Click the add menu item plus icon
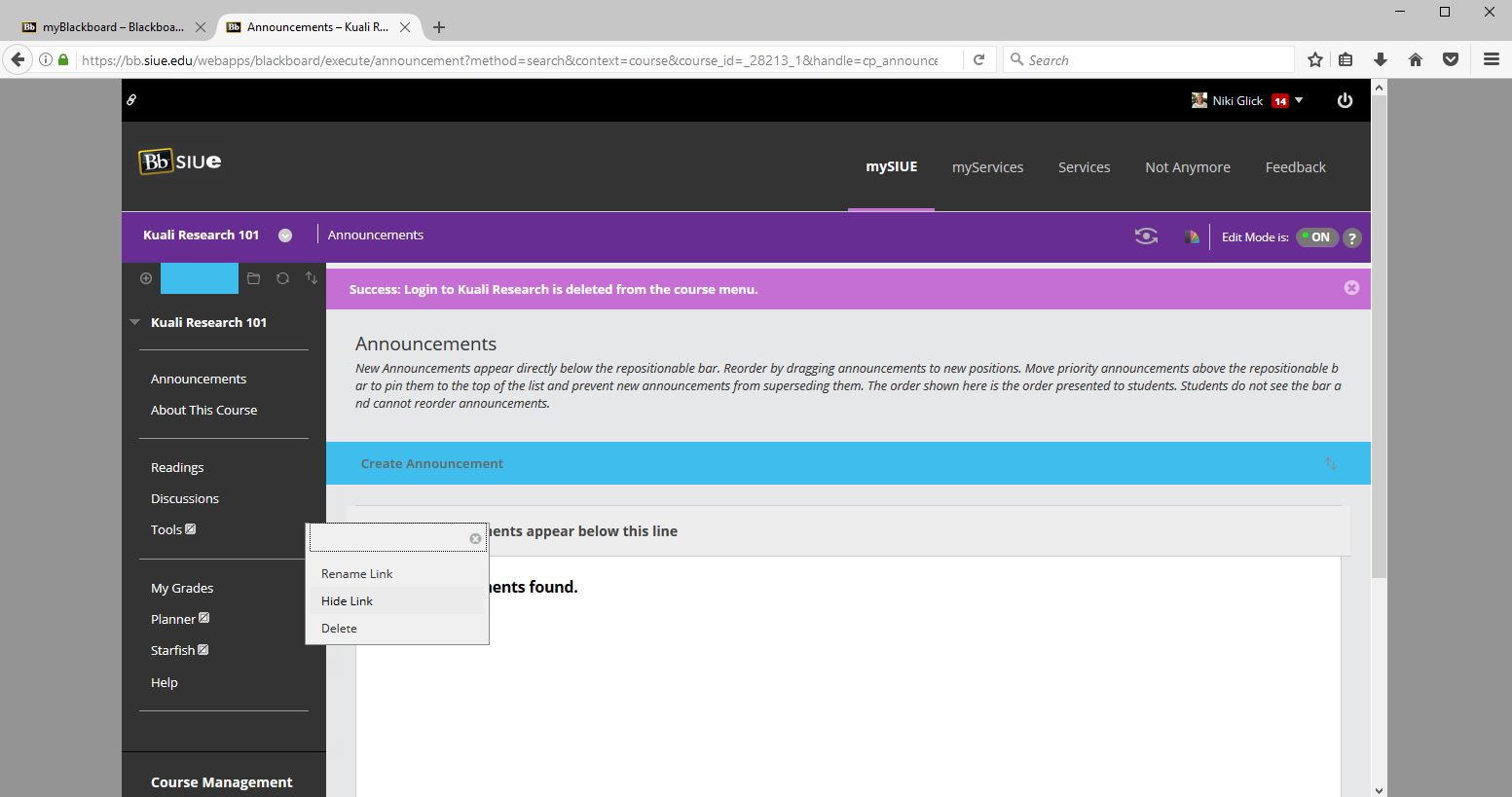The width and height of the screenshot is (1512, 797). click(146, 278)
